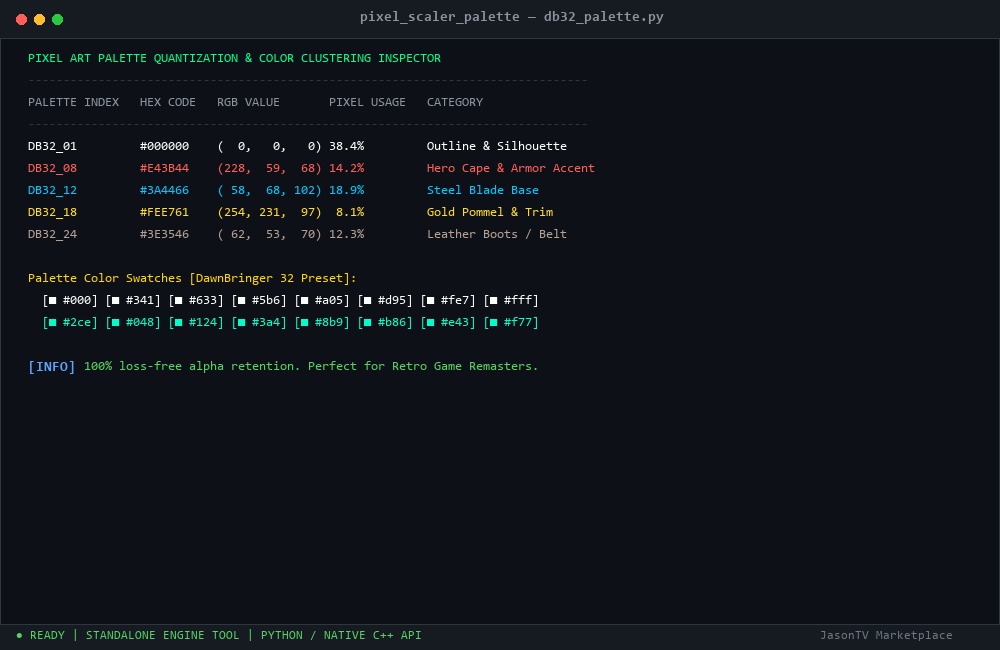Click the #633 color swatch

pyautogui.click(x=196, y=300)
